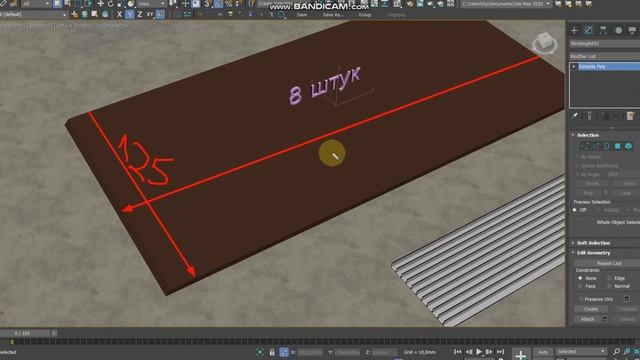Step to previous frame
This screenshot has width=640, height=360.
[469, 352]
